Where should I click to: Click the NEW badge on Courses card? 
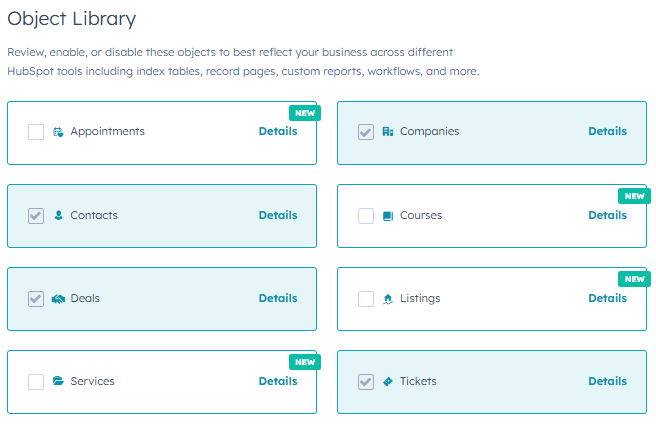coord(634,196)
